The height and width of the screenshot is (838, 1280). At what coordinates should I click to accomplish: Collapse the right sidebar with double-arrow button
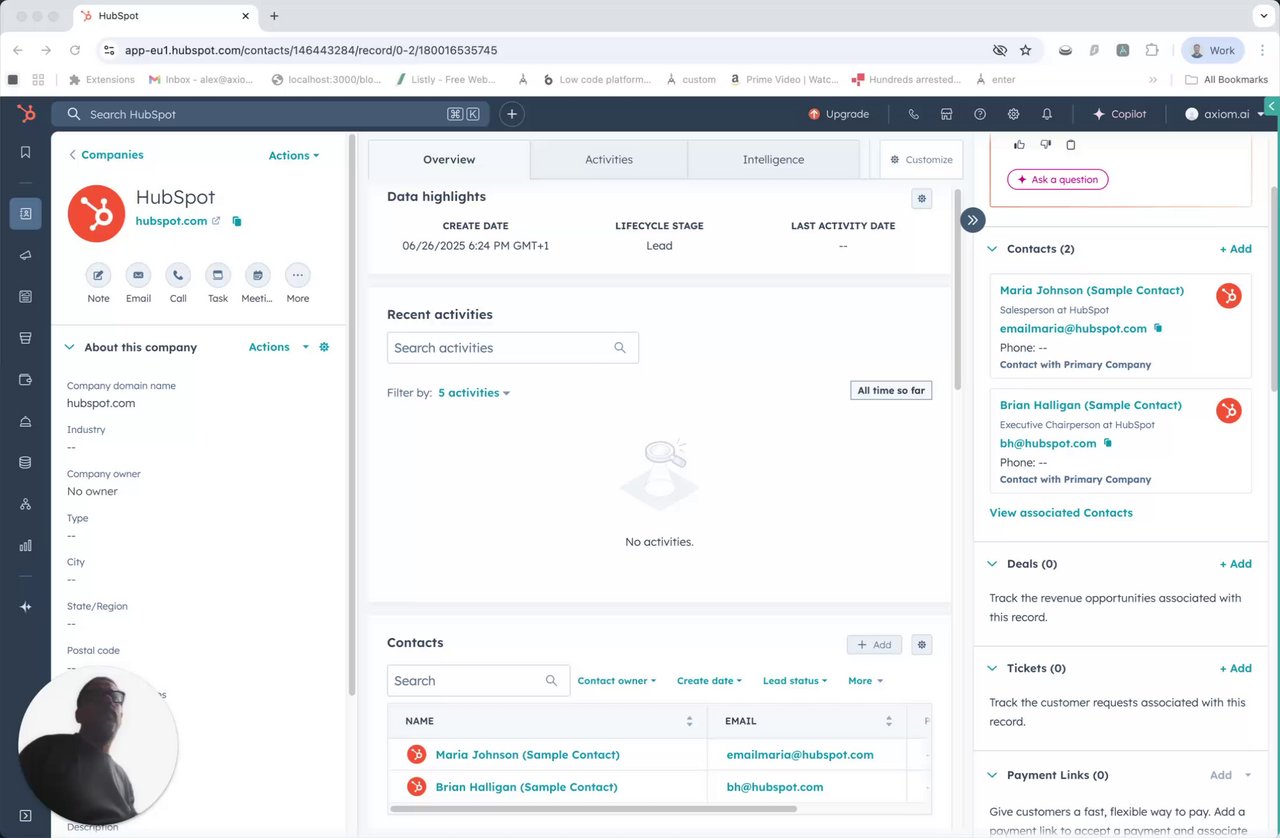[x=973, y=220]
